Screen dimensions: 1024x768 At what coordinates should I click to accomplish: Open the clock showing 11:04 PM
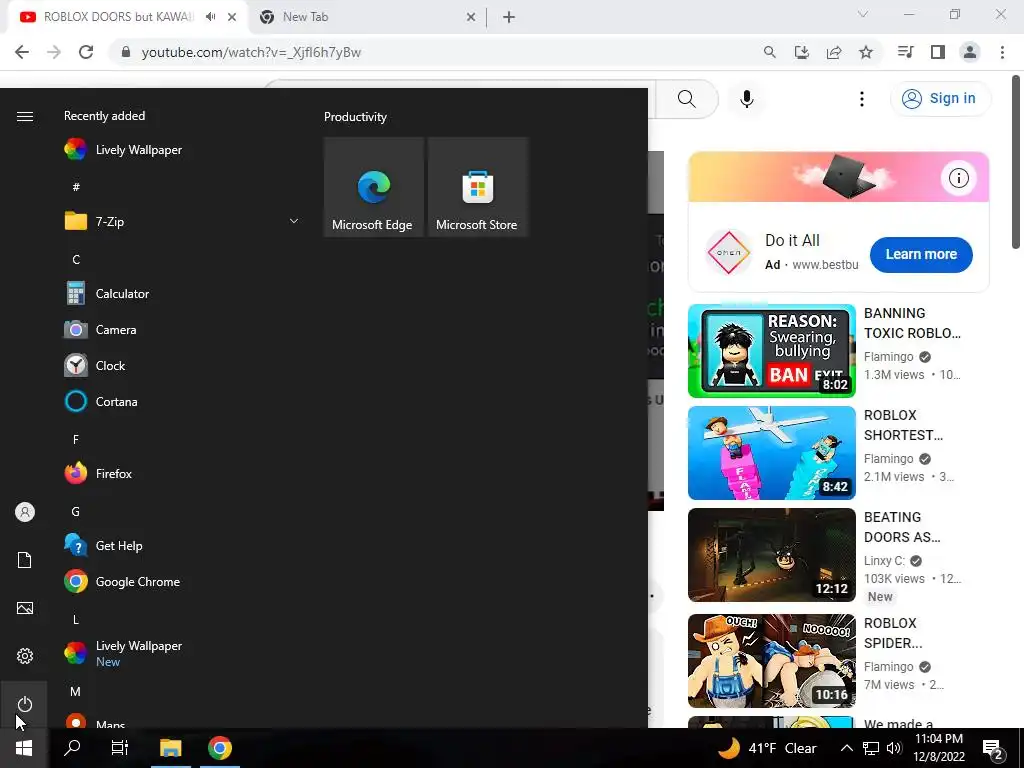pos(939,748)
